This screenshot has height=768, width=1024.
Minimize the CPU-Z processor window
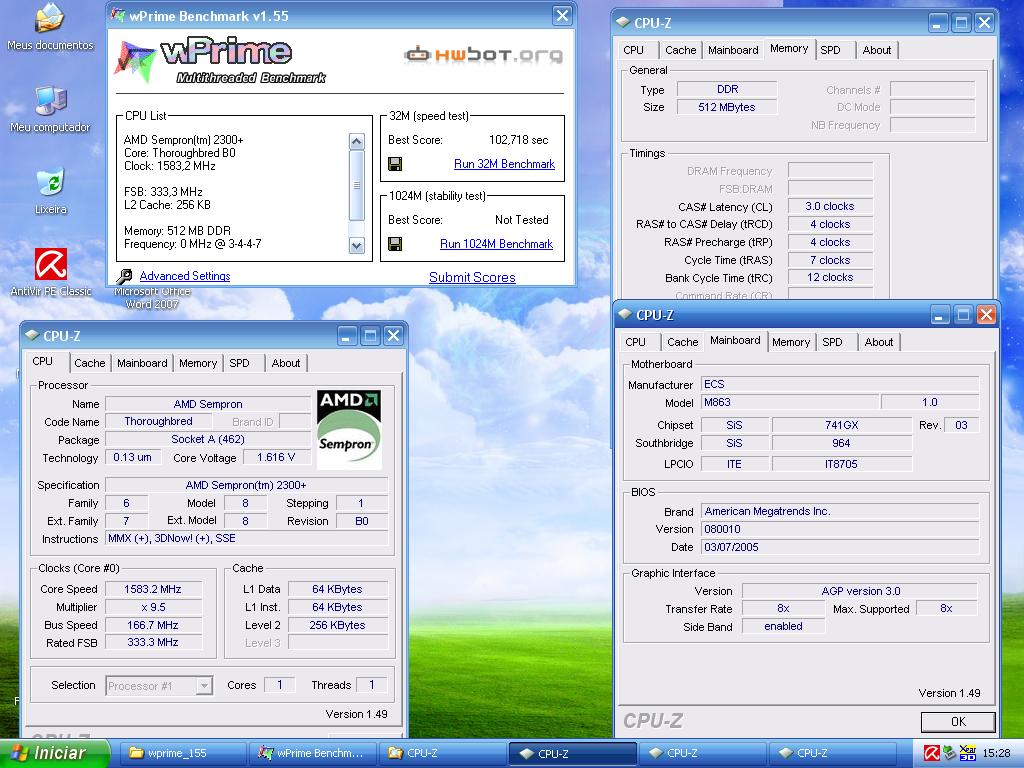[347, 336]
